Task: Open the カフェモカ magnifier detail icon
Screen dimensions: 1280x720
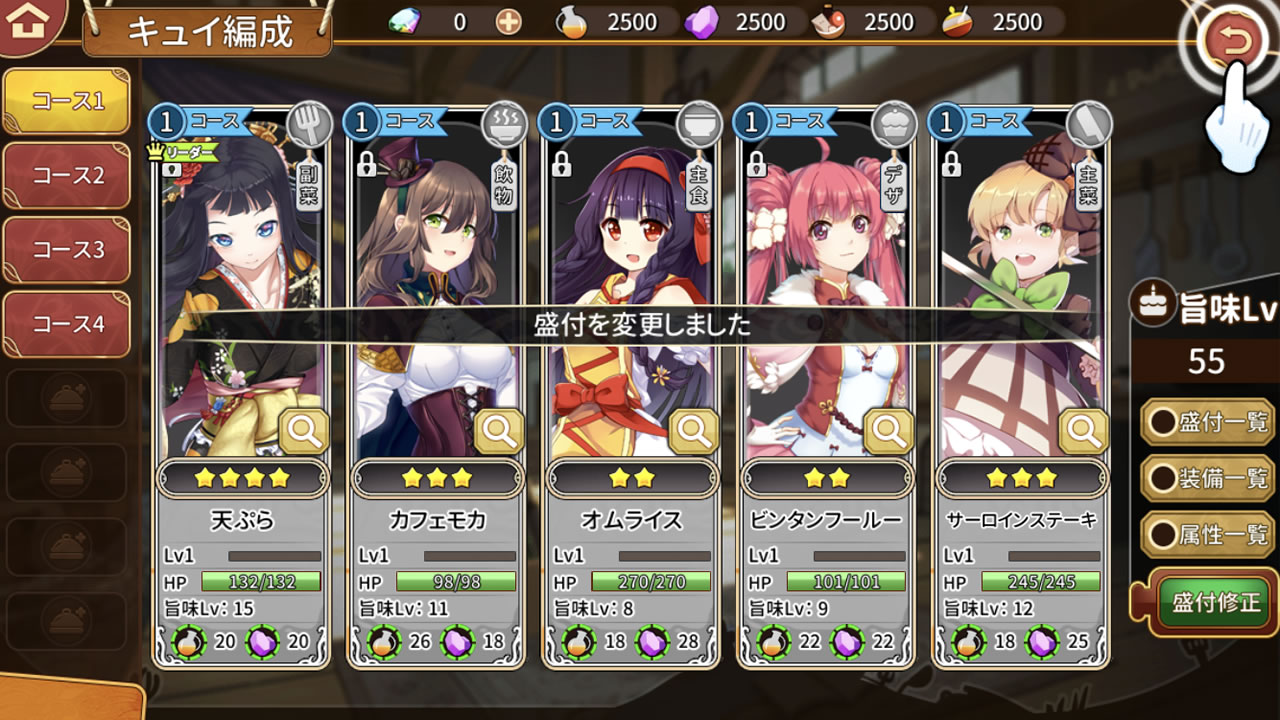Action: click(499, 432)
